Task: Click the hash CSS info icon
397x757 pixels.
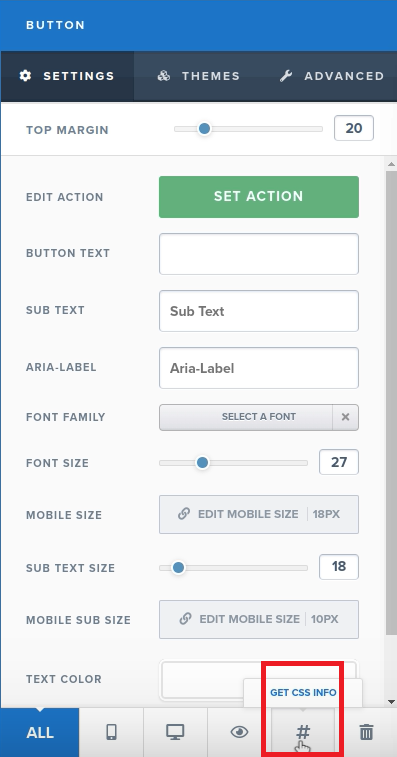Action: (303, 732)
